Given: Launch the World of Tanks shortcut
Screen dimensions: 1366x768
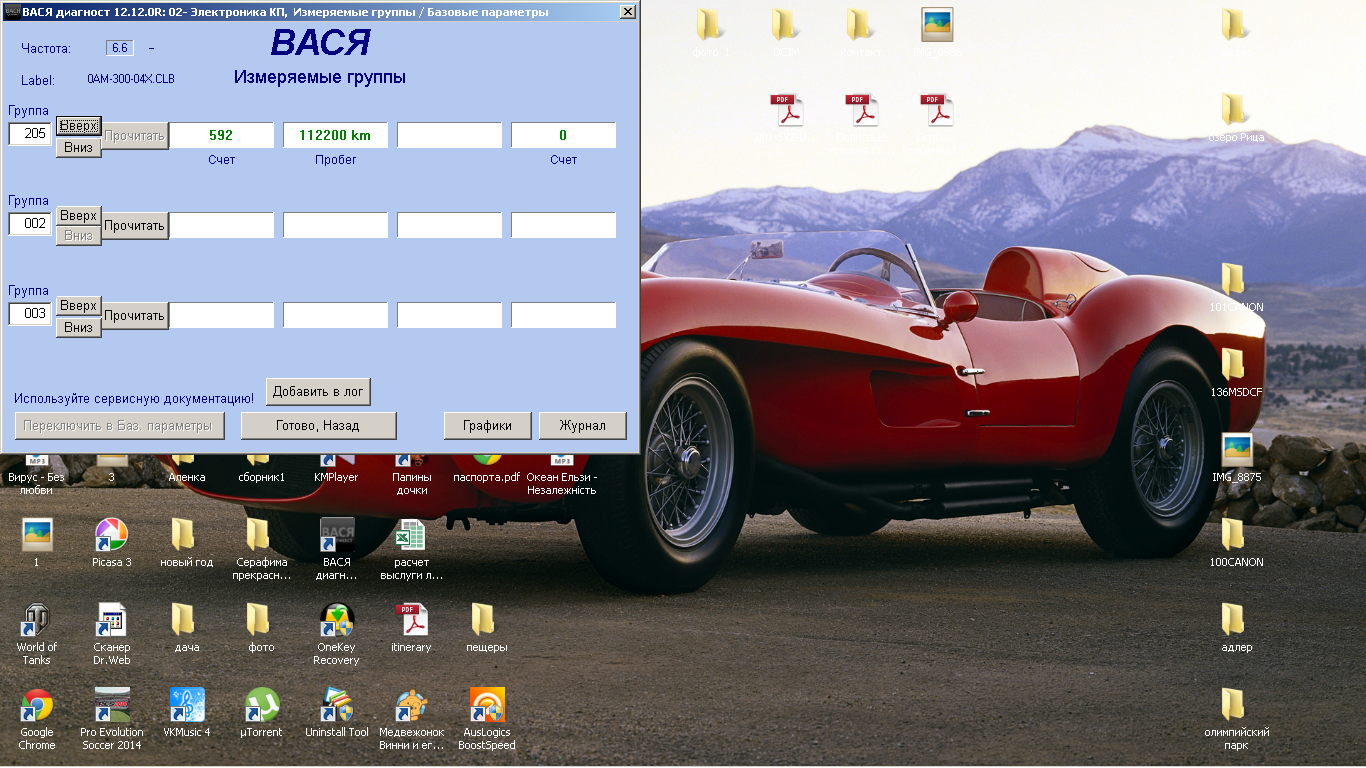Looking at the screenshot, I should (x=37, y=621).
